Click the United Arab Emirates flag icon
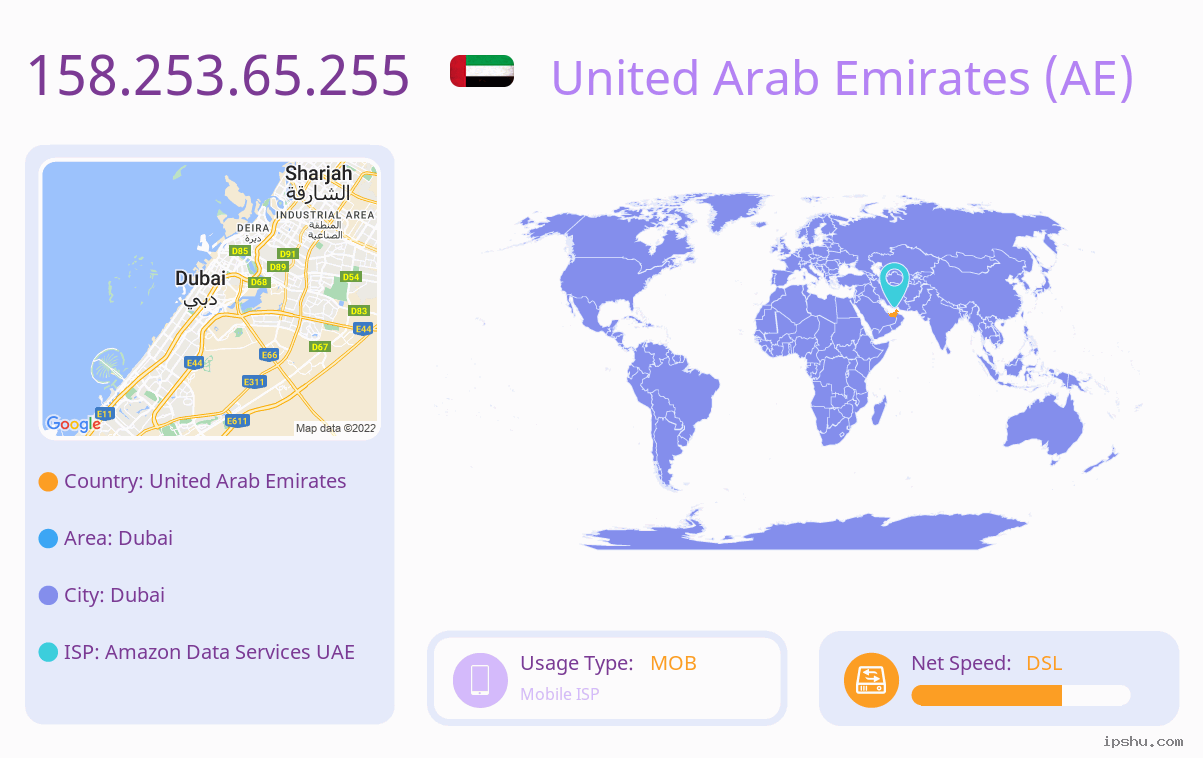This screenshot has height=758, width=1203. 482,71
